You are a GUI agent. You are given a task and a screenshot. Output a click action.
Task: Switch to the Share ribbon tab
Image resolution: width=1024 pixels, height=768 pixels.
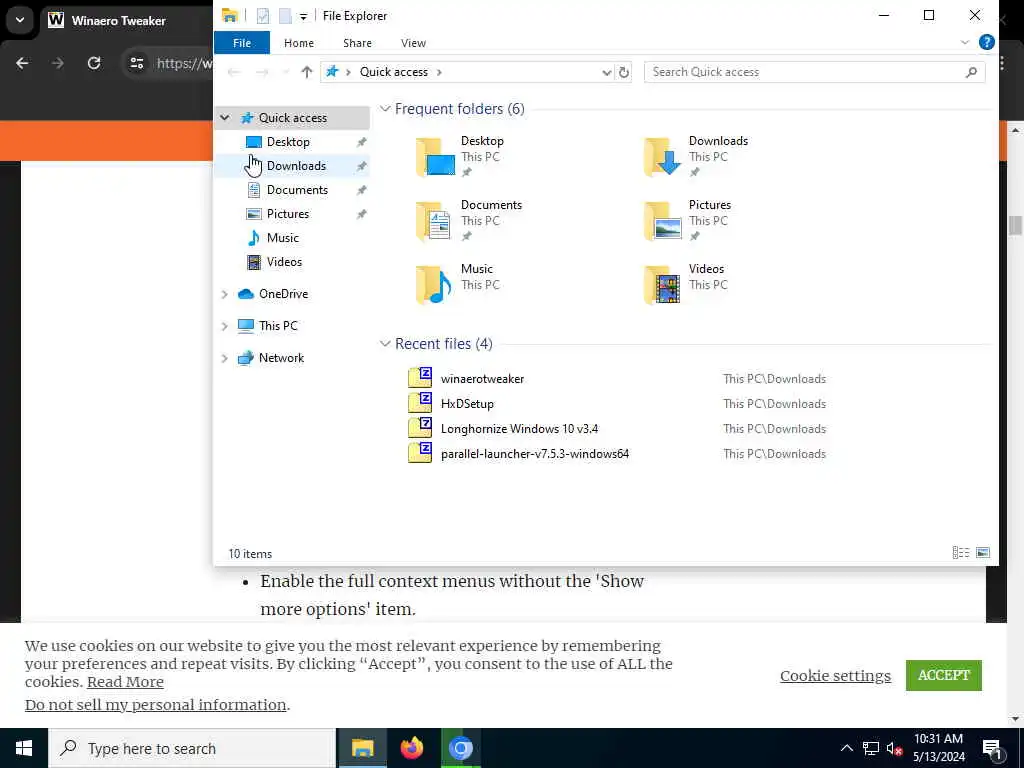click(357, 43)
